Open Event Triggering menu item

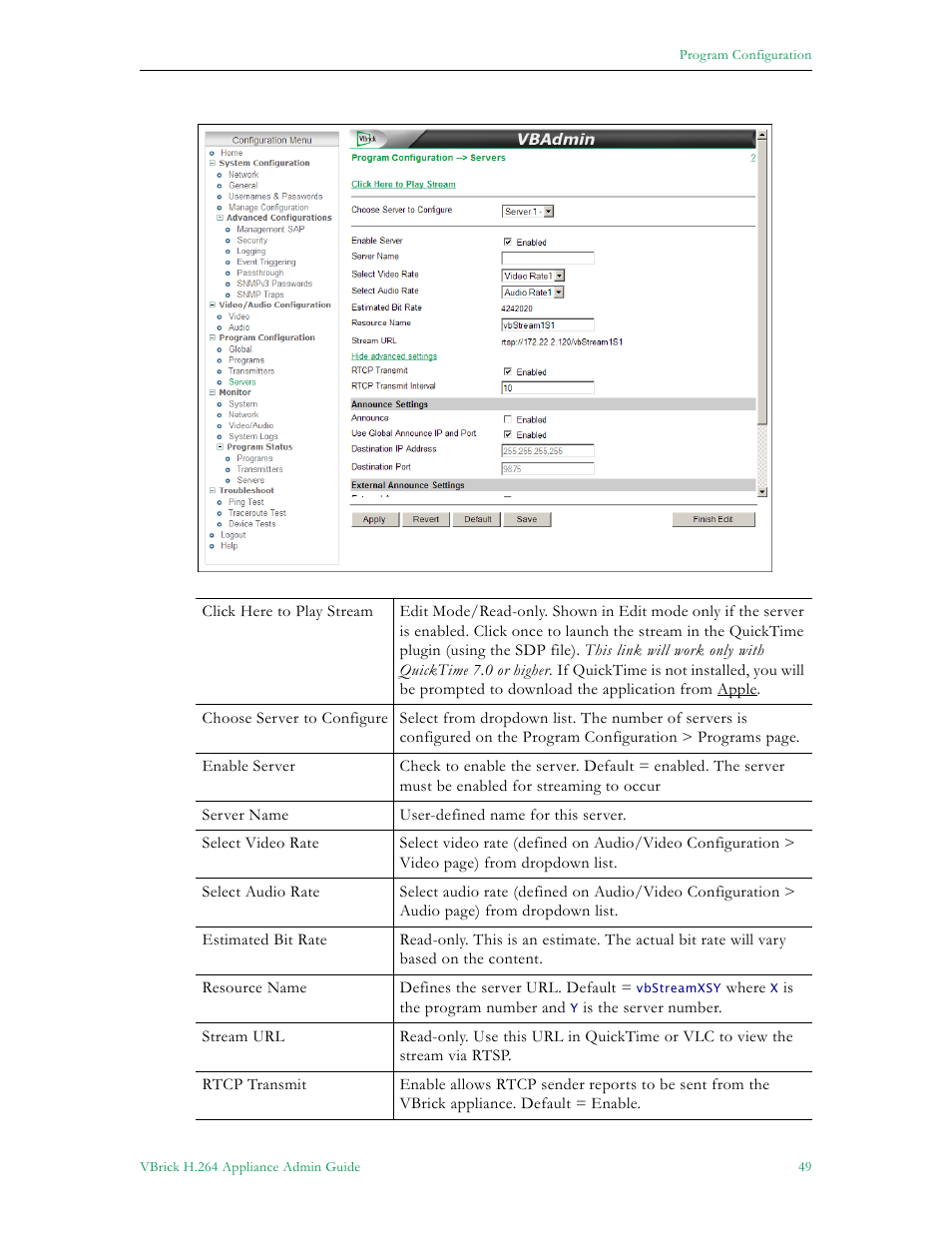[265, 263]
